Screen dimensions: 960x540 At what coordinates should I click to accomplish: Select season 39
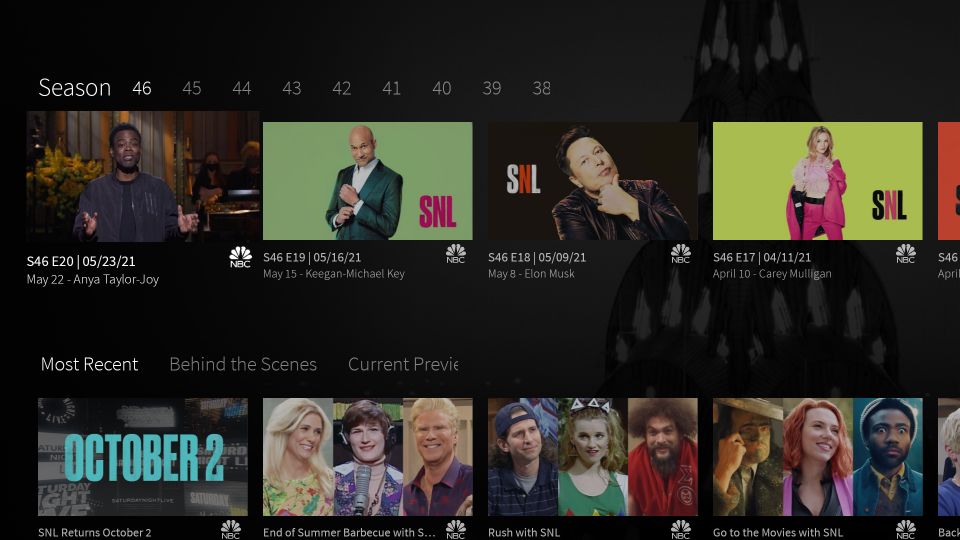492,88
